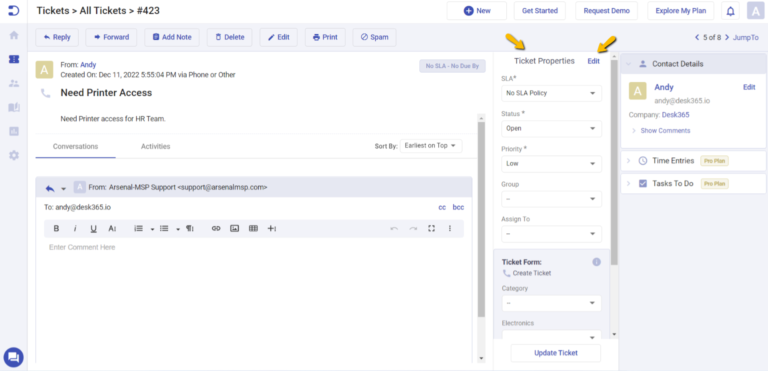
Task: Open the Group dropdown
Action: (x=552, y=199)
